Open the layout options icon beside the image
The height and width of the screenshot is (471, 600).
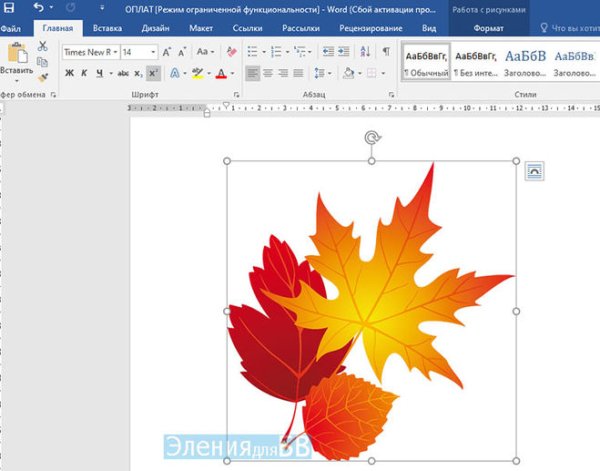click(534, 172)
